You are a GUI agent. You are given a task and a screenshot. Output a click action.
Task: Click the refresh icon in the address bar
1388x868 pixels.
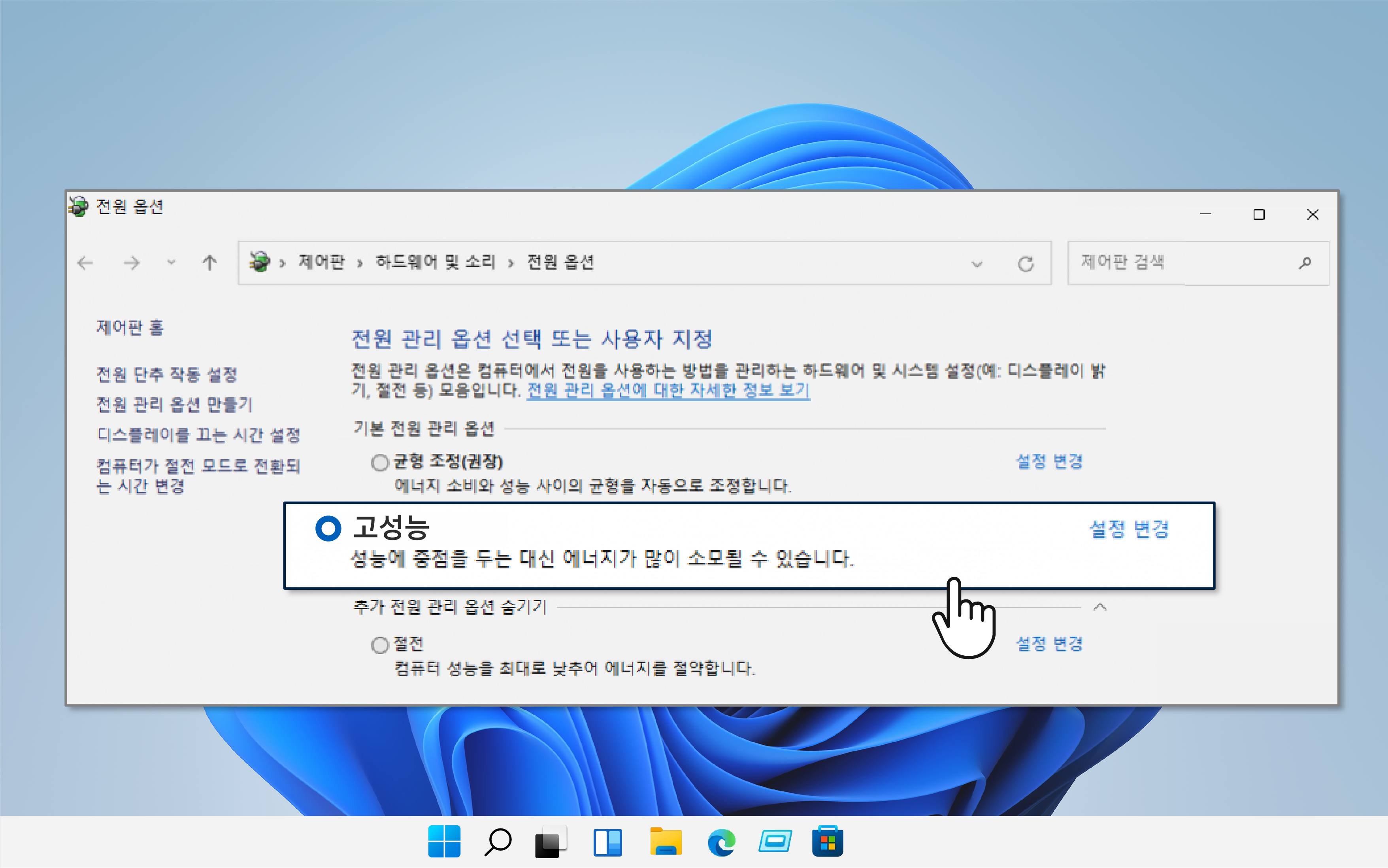click(x=1026, y=263)
